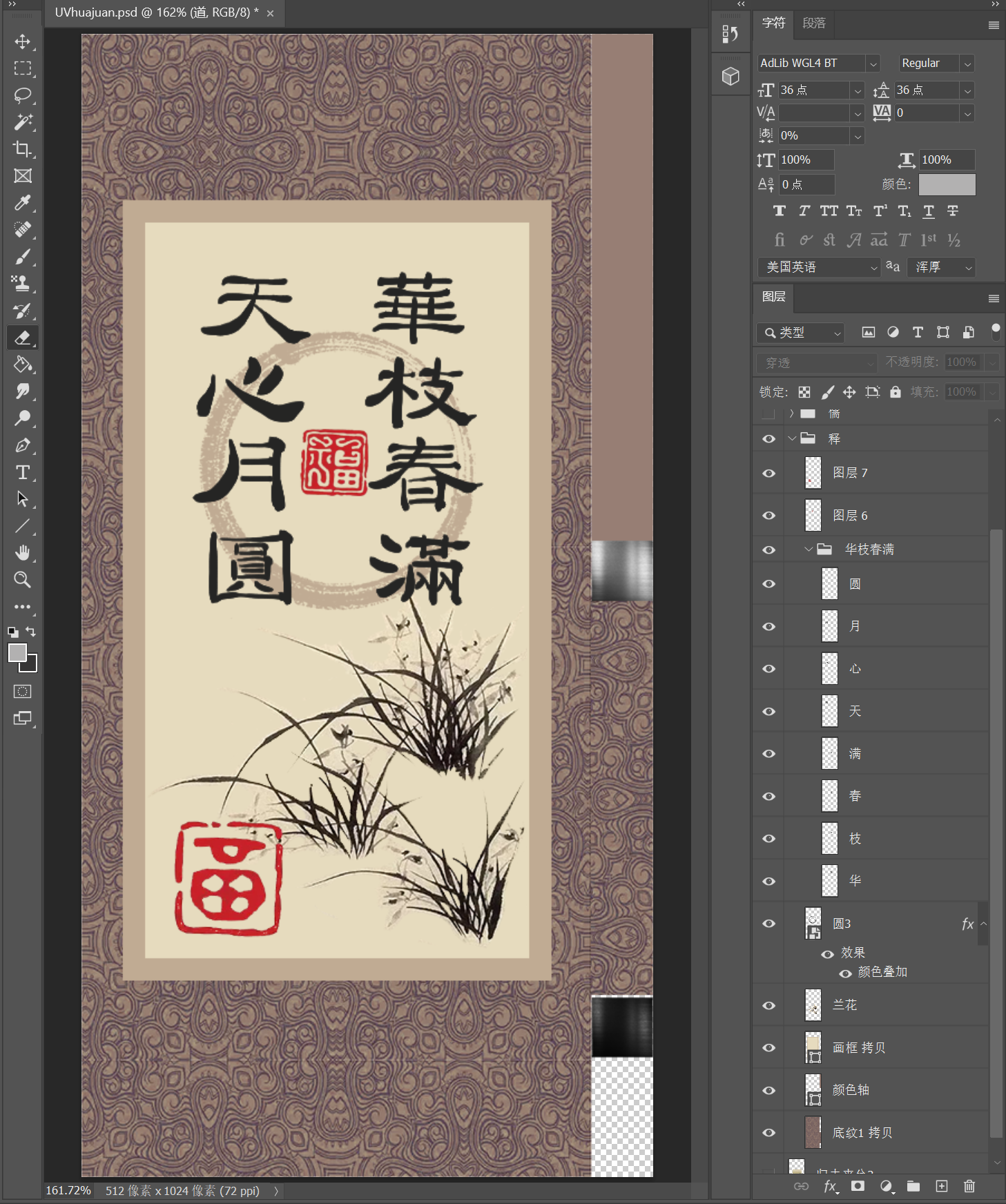
Task: Pick the Eyedropper tool
Action: click(23, 203)
